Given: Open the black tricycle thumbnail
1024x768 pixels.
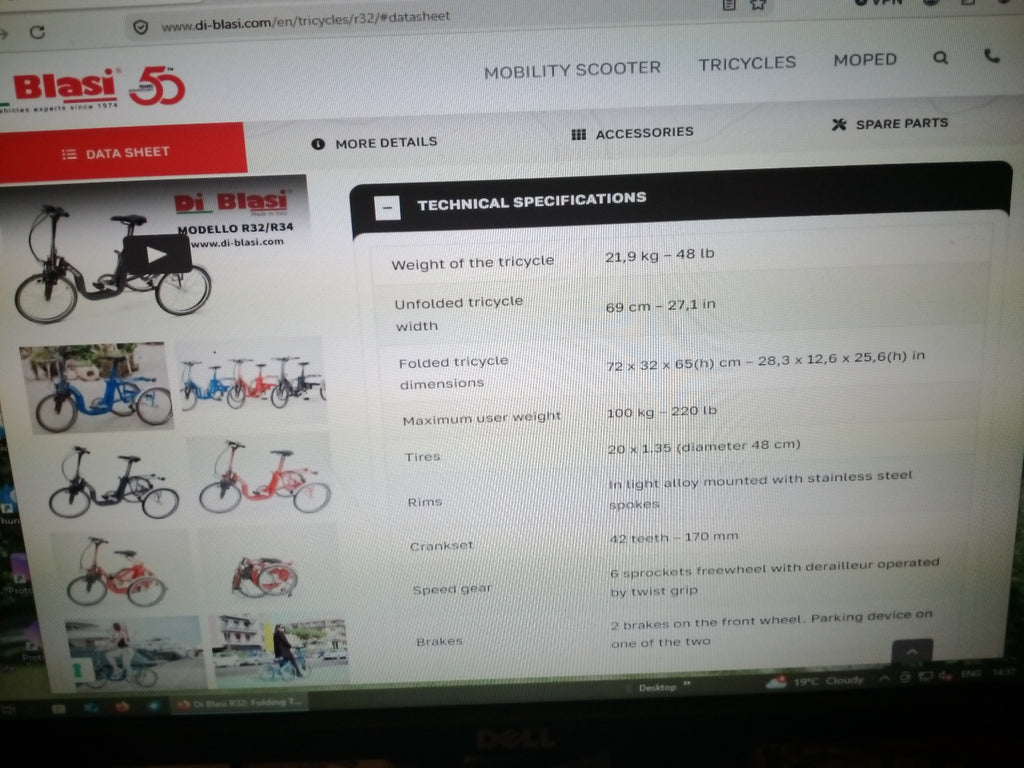Looking at the screenshot, I should click(112, 483).
